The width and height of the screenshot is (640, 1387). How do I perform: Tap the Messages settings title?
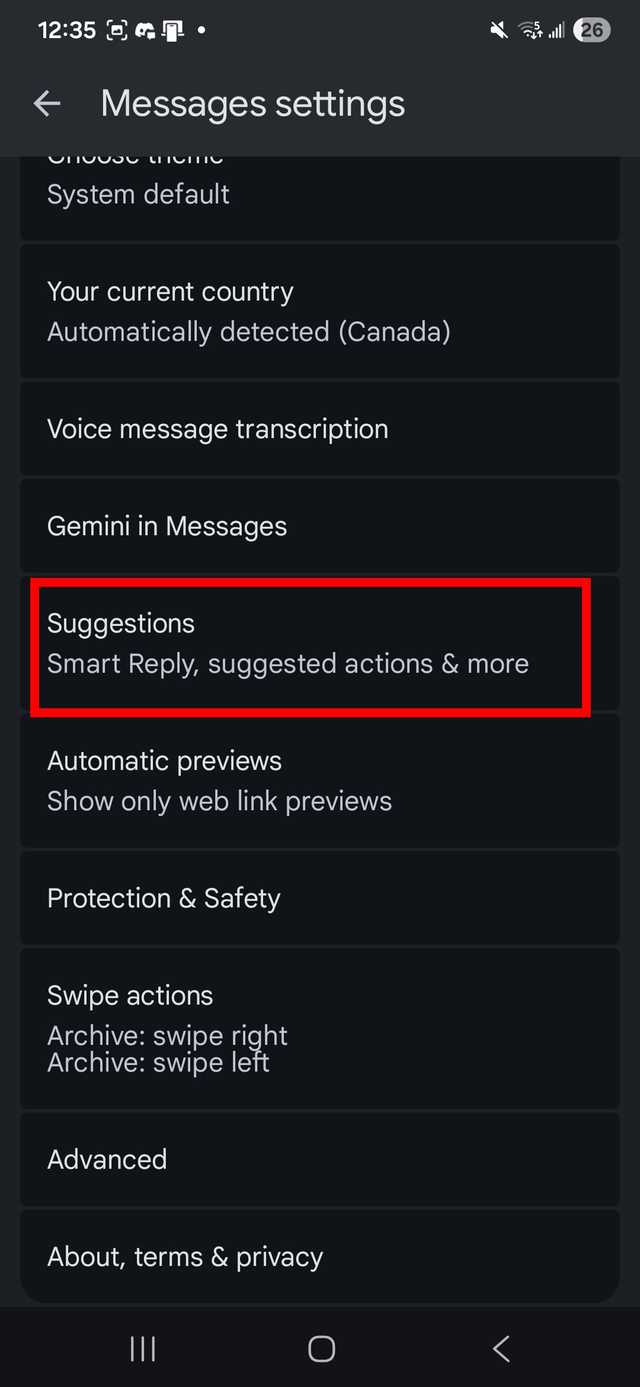pos(253,104)
